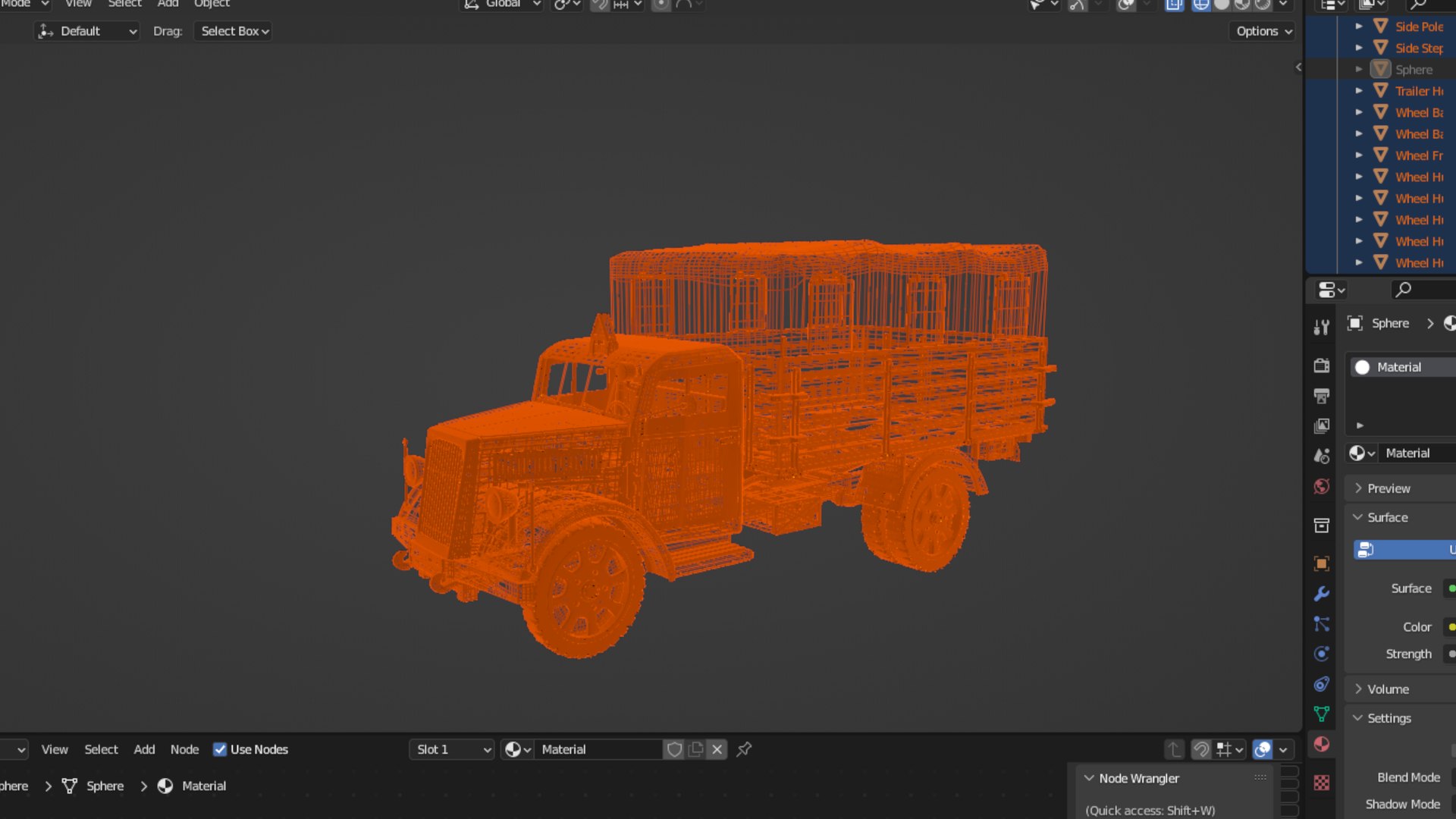
Task: Switch to solid viewport shading
Action: 1222,5
